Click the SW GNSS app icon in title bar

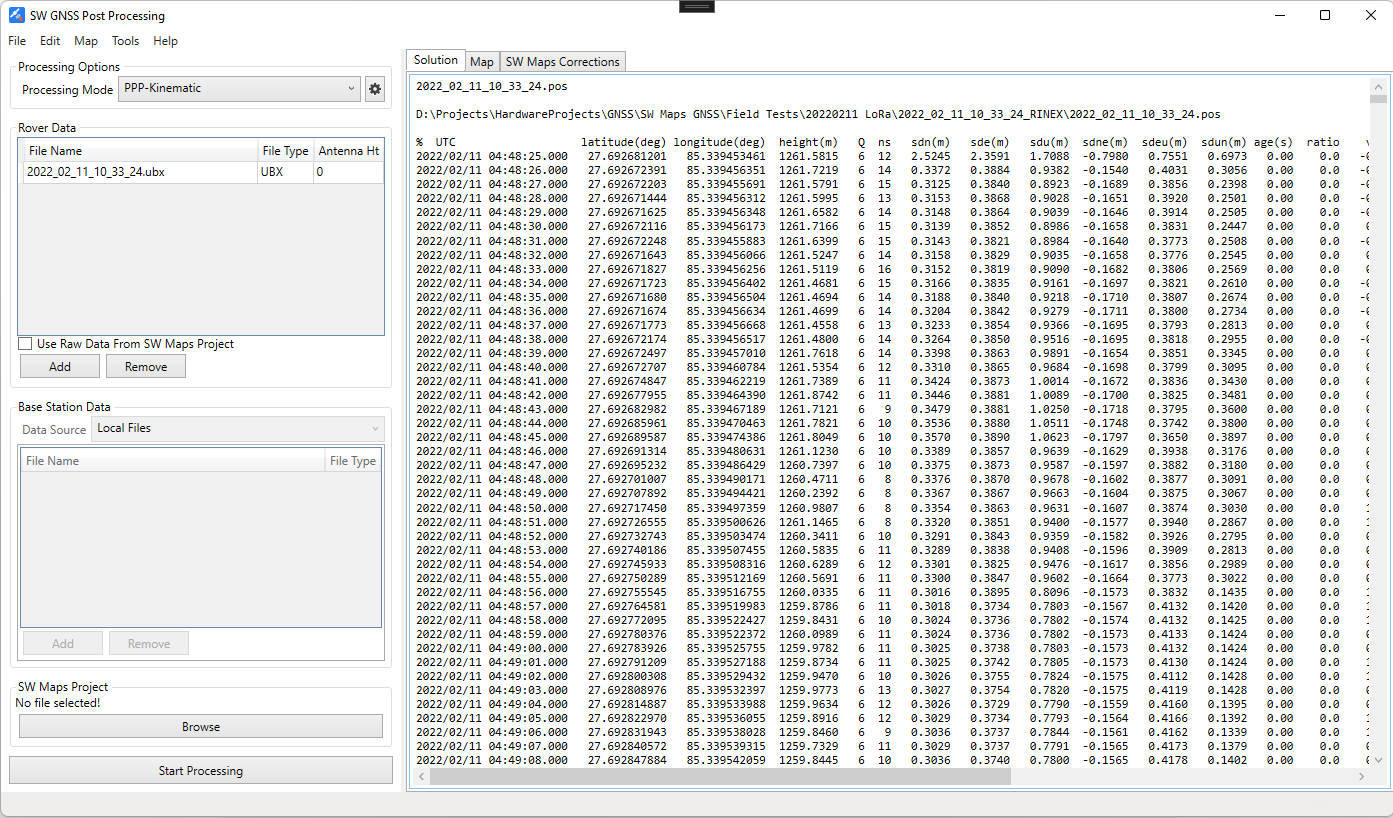click(16, 16)
